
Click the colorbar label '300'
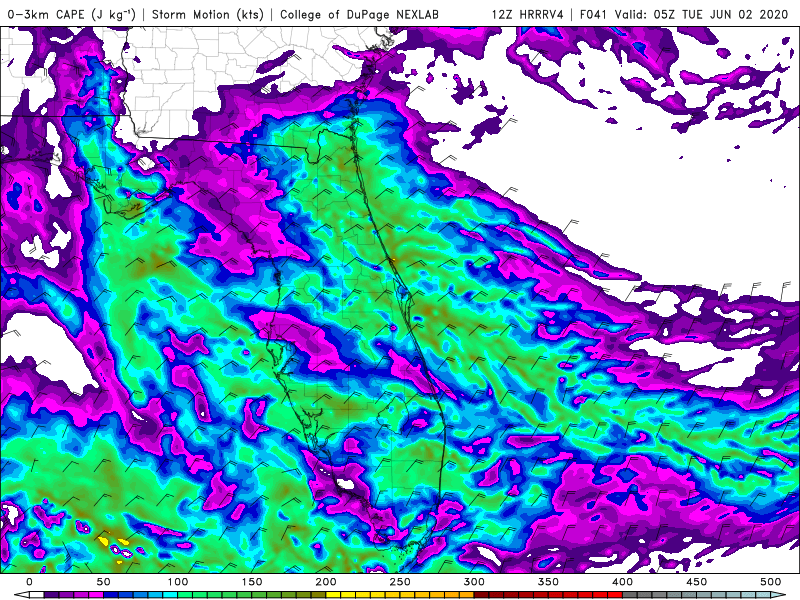point(474,582)
